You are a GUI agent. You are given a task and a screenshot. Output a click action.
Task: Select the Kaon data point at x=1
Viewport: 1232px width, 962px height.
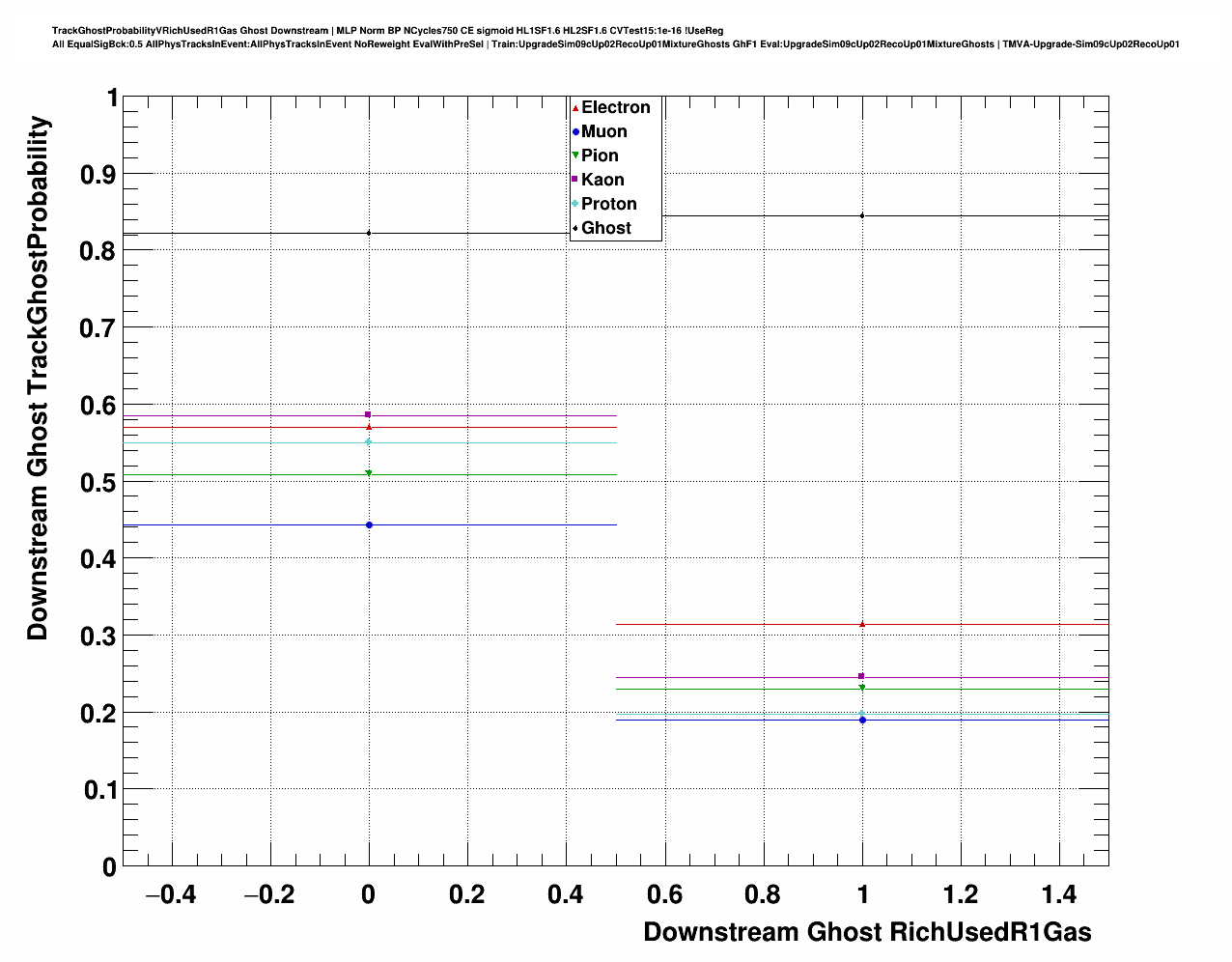pos(862,676)
